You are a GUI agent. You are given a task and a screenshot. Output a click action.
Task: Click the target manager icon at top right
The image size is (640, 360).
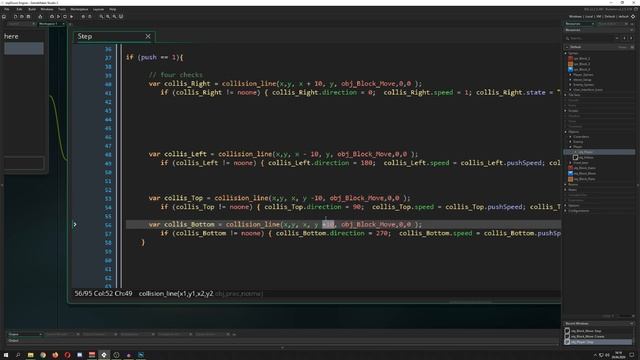(633, 17)
